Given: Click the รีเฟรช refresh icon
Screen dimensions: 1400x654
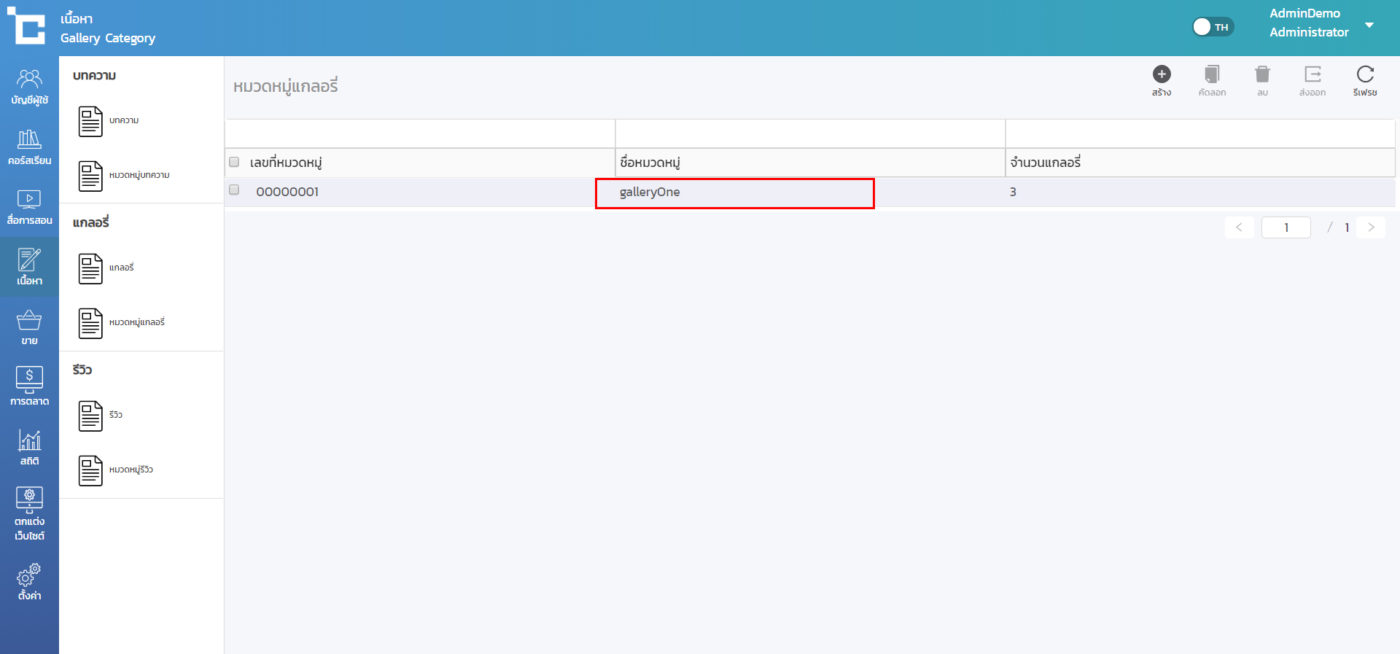Looking at the screenshot, I should pos(1365,75).
